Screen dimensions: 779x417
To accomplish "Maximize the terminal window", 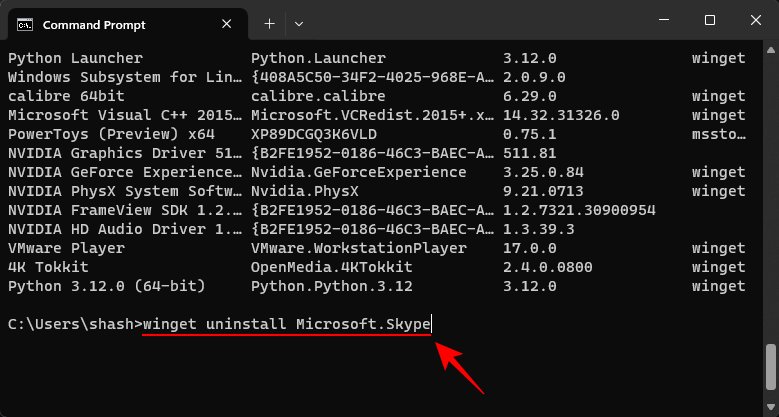I will coord(709,21).
